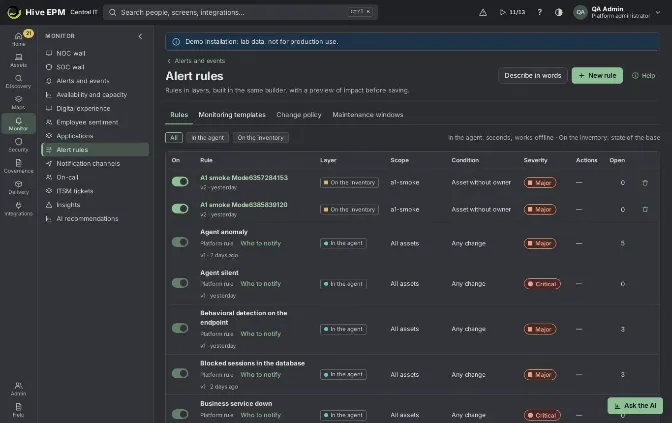
Task: Open Help at the rail bottom
Action: pyautogui.click(x=18, y=410)
